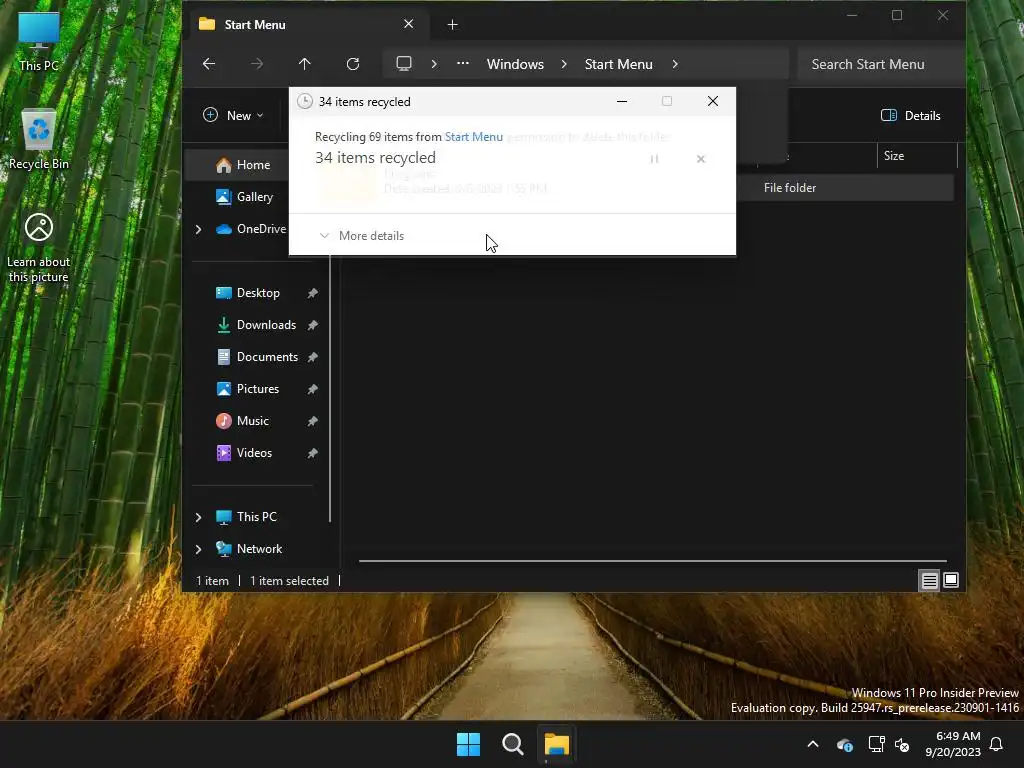1024x768 pixels.
Task: Click the PC monitor icon in address bar
Action: (x=404, y=64)
